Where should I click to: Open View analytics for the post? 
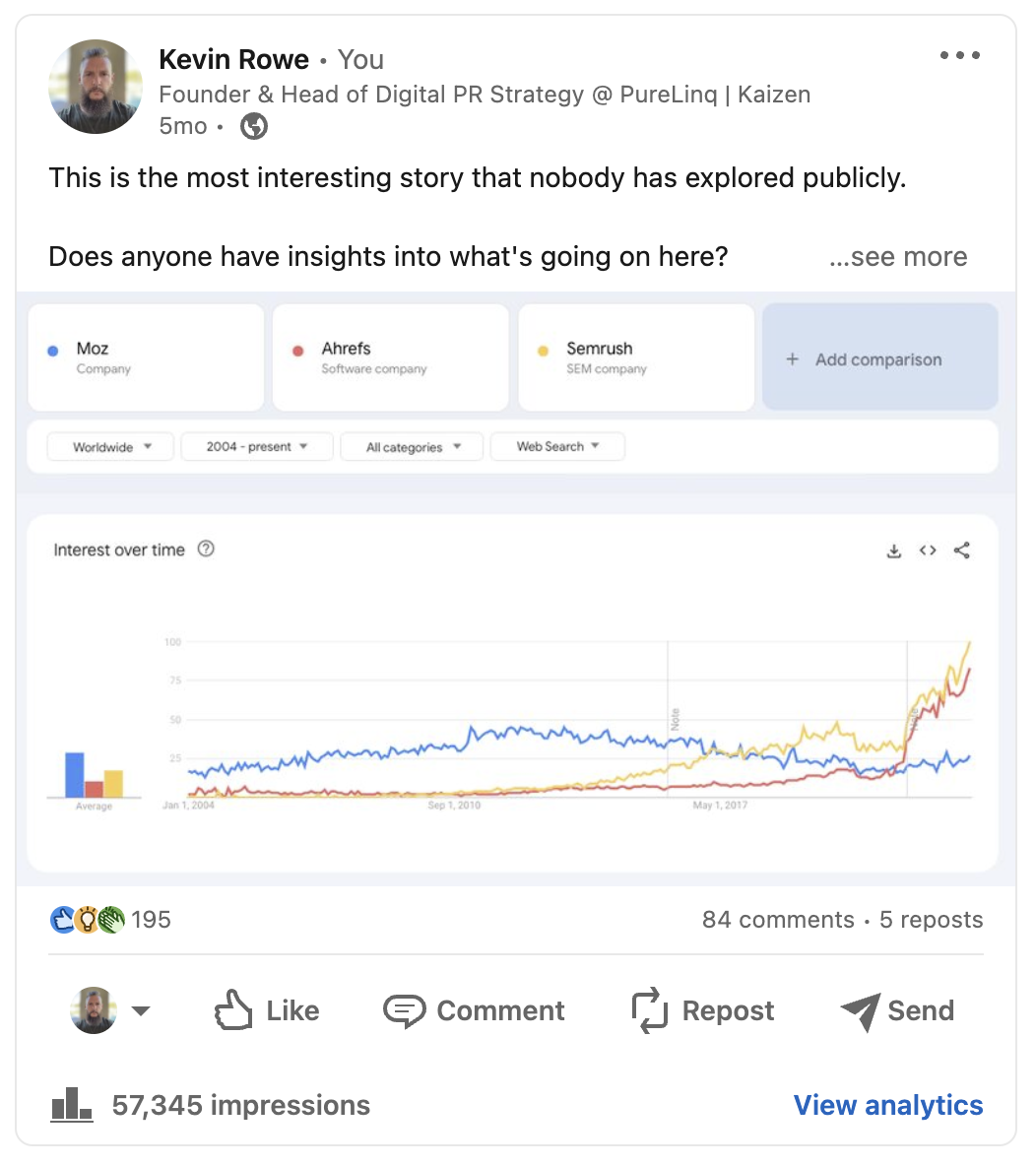point(887,1105)
